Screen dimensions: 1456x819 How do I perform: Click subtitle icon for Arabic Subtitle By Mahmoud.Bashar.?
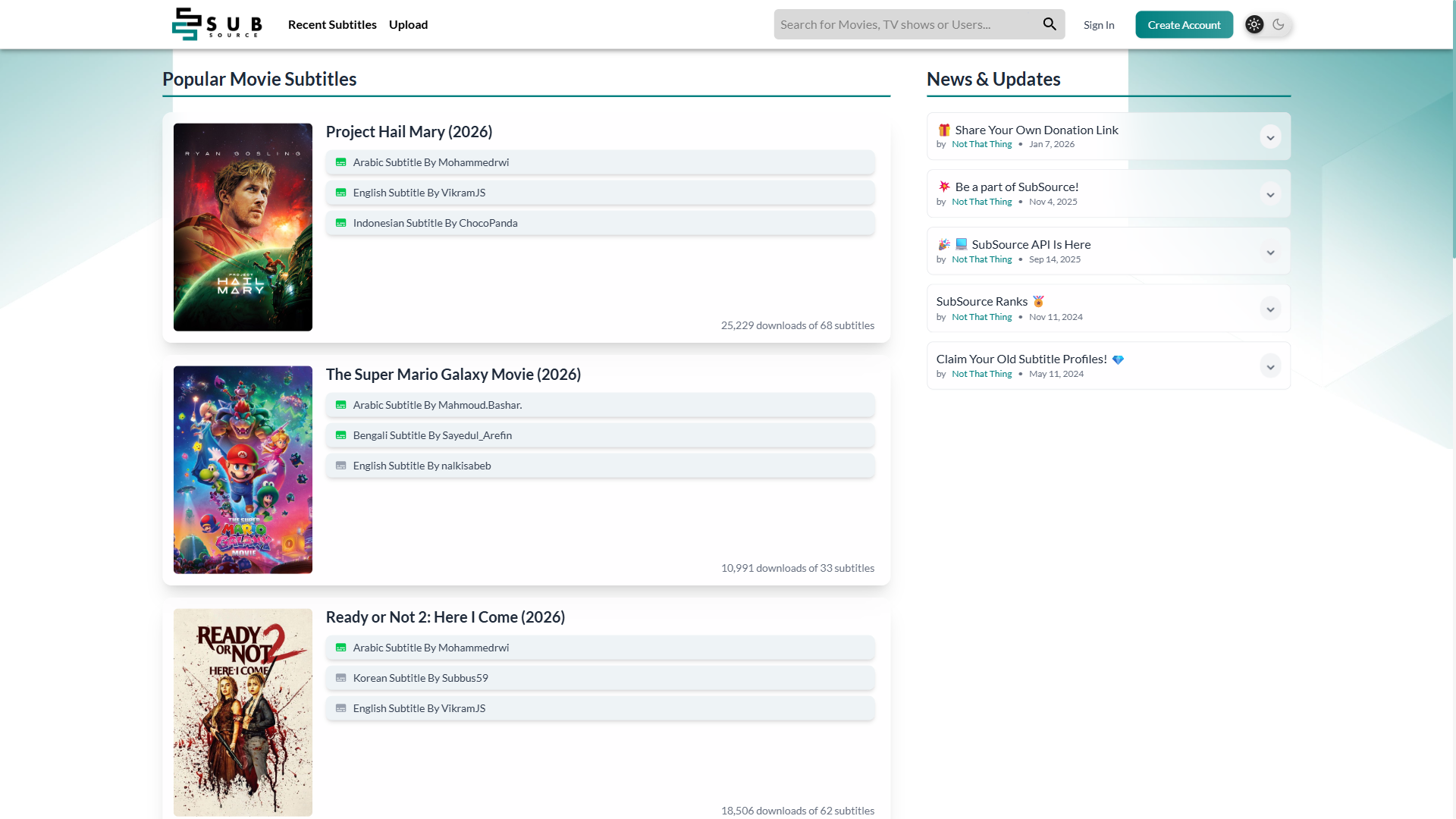341,405
